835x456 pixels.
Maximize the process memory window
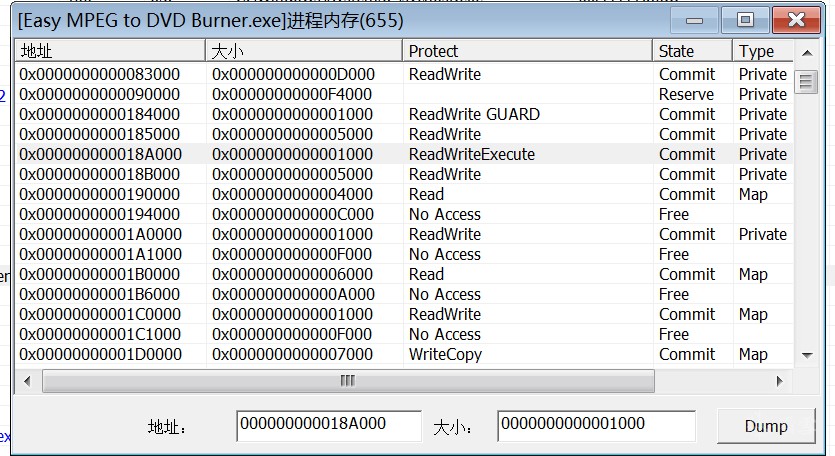(744, 20)
